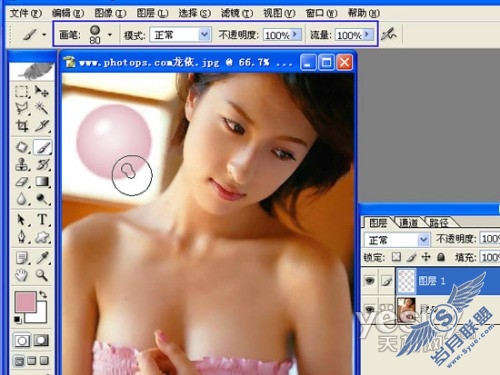500x375 pixels.
Task: Select the Magic Wand tool
Action: [x=42, y=108]
